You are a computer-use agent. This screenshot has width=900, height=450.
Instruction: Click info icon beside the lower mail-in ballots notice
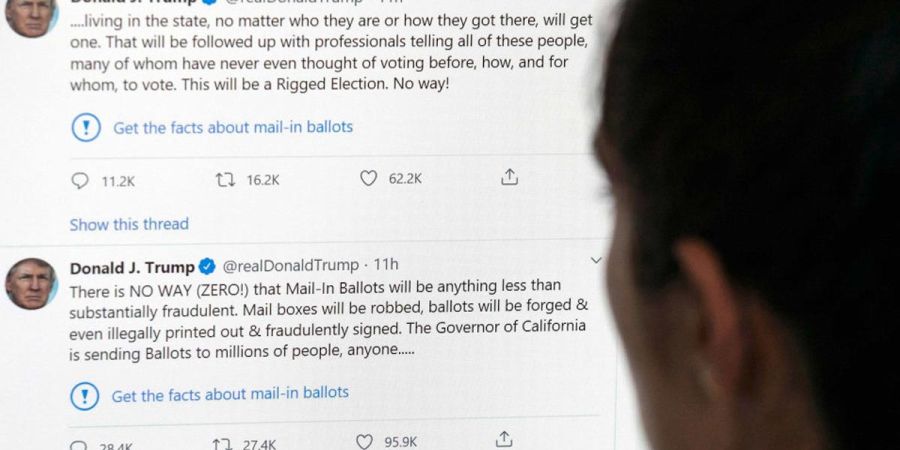coord(84,396)
